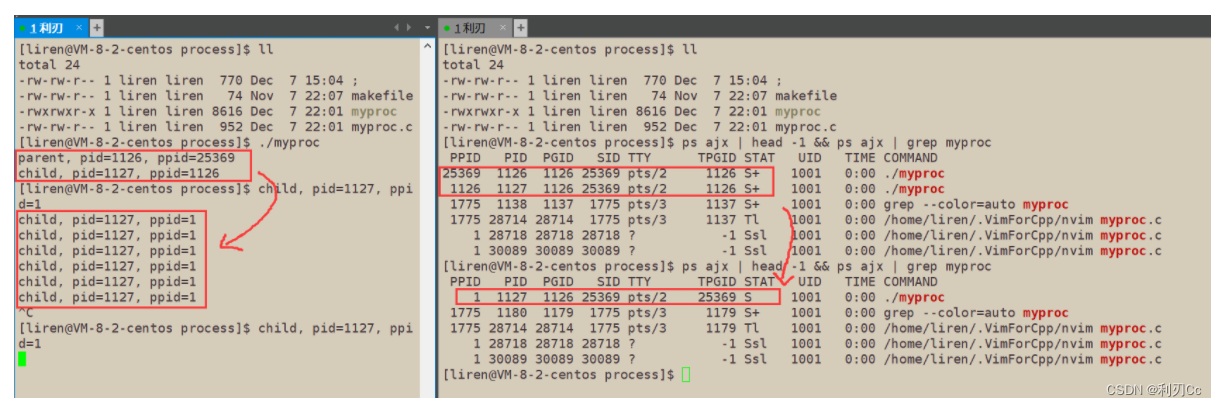Click the solid green cursor in left pane
Screen dimensions: 1217x406
pos(22,358)
